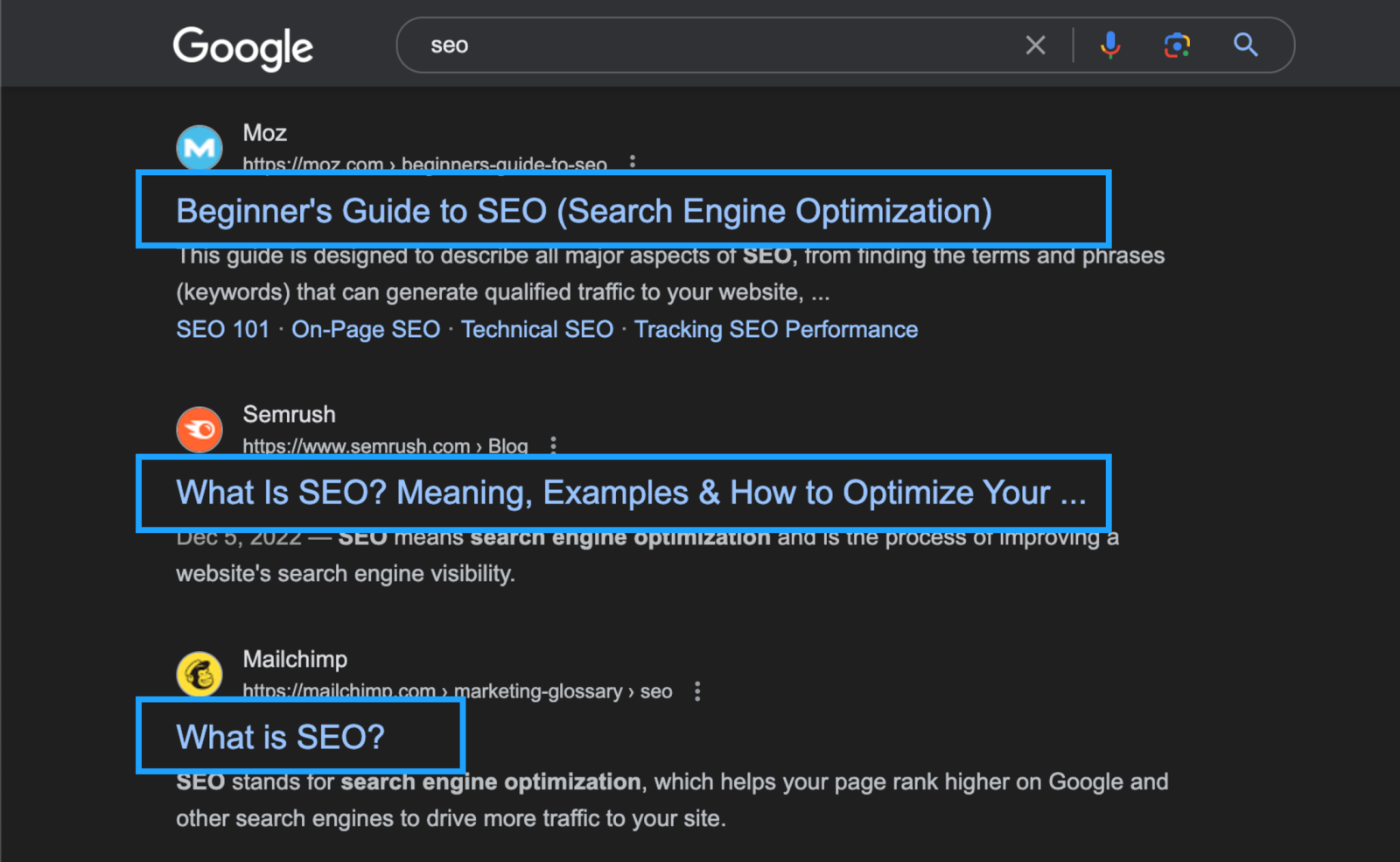Click the SEO 101 sitelink
Screen dimensions: 1400x862
click(222, 329)
